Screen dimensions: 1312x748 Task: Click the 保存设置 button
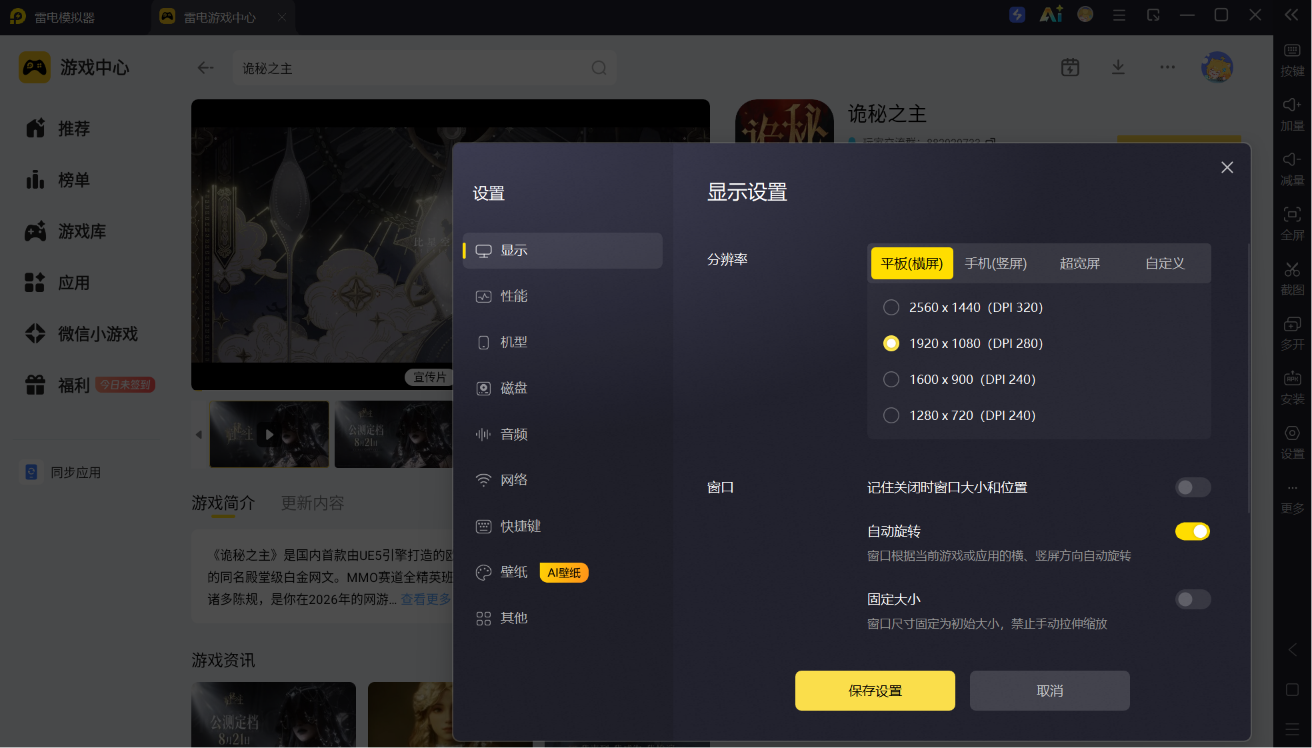click(875, 691)
